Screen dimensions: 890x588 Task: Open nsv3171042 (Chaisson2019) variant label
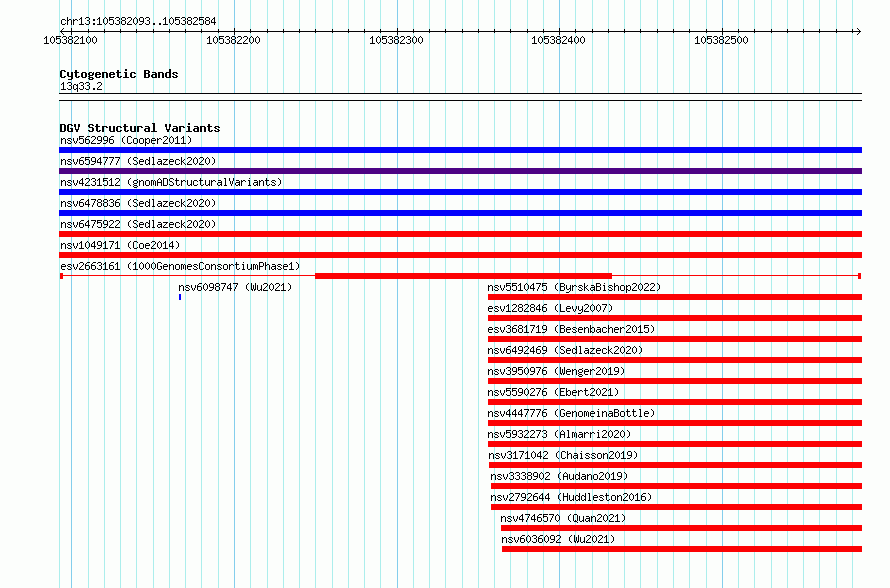[563, 455]
